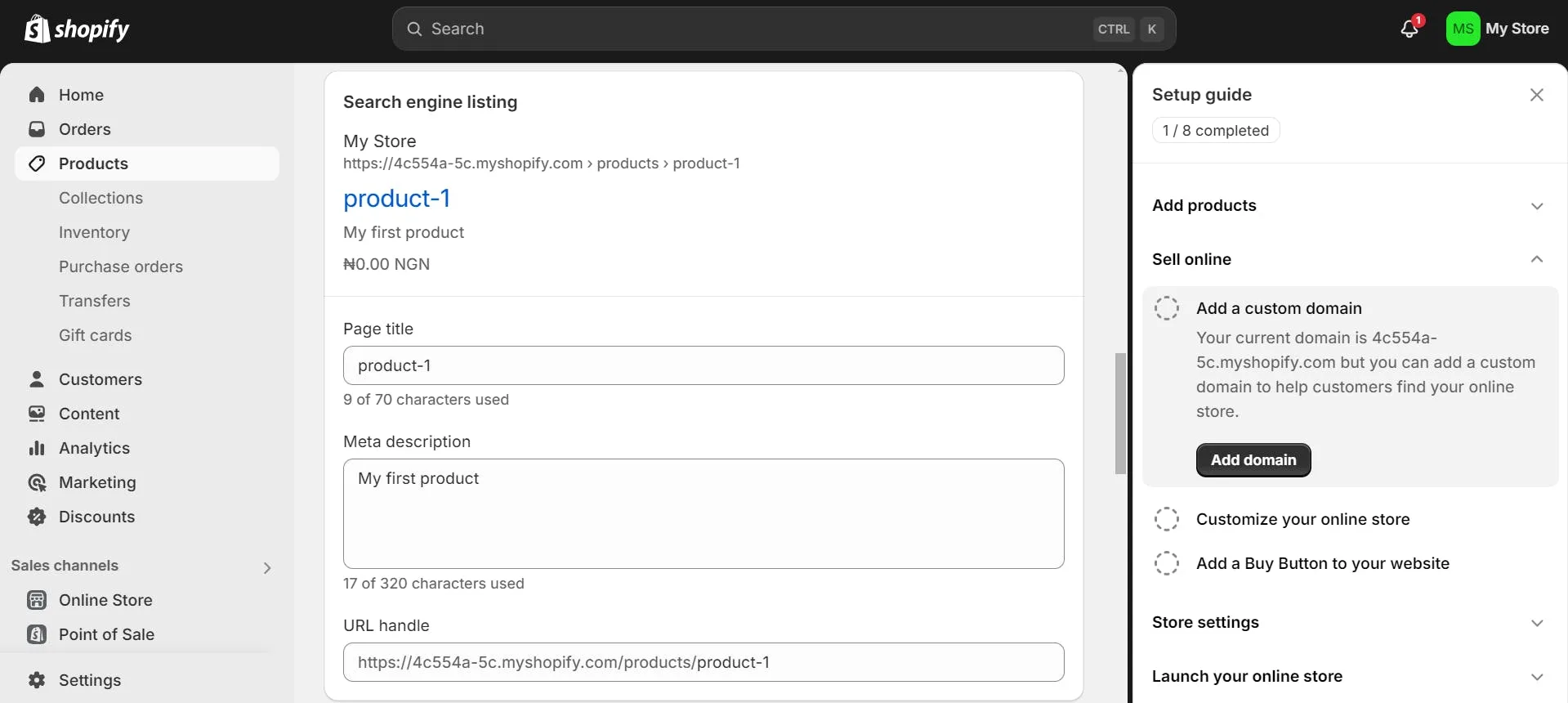Open notifications bell icon
1568x703 pixels.
point(1409,29)
